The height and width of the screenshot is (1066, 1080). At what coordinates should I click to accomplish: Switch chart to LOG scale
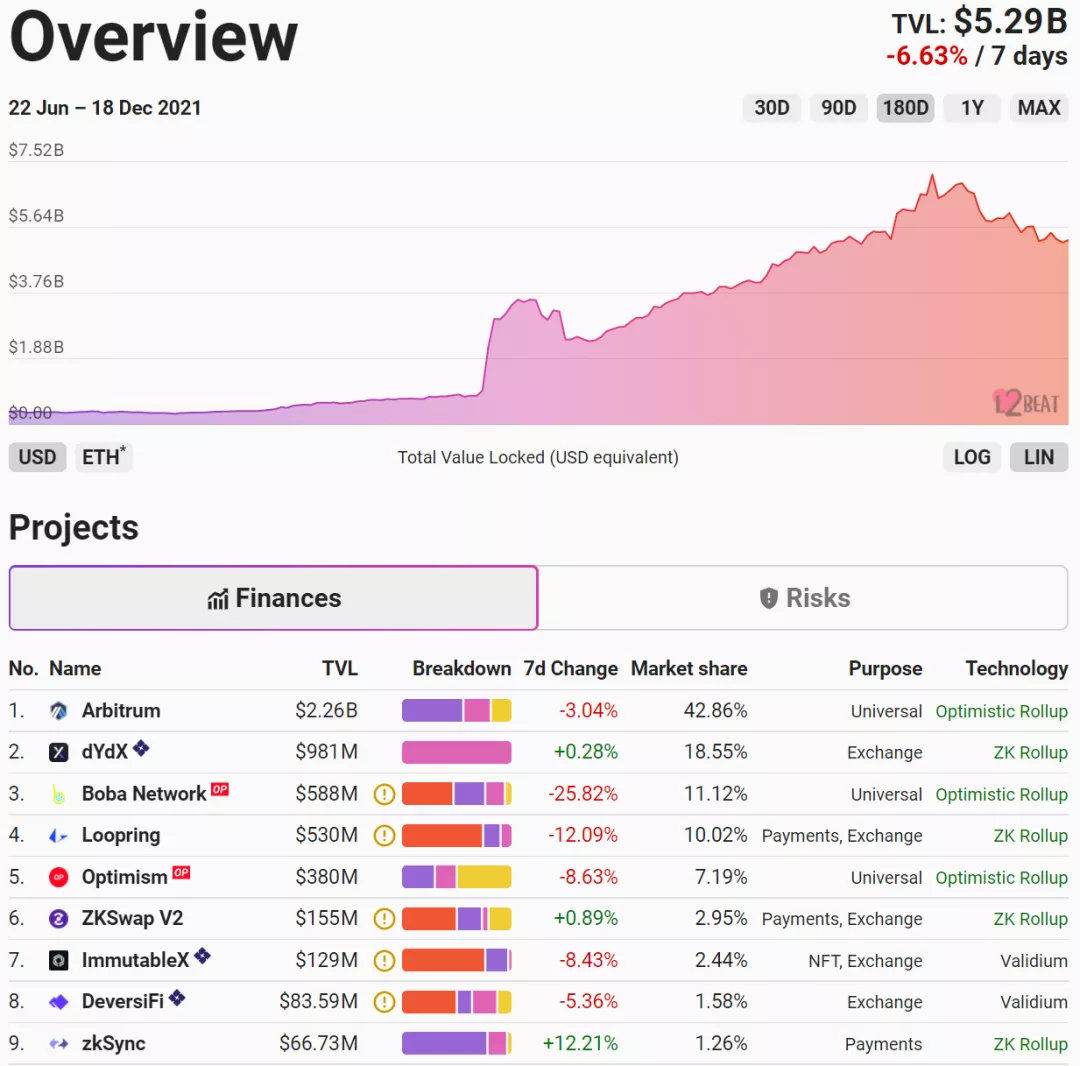tap(972, 457)
